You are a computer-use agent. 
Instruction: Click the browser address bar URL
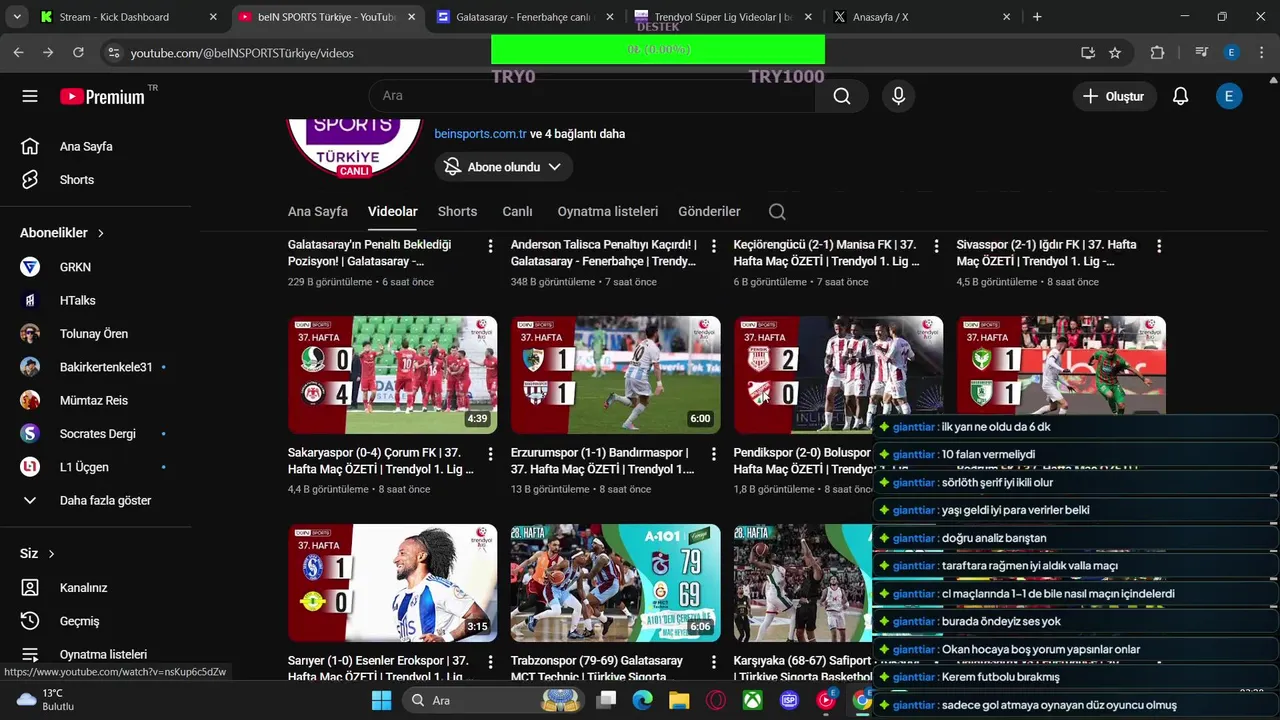coord(242,53)
